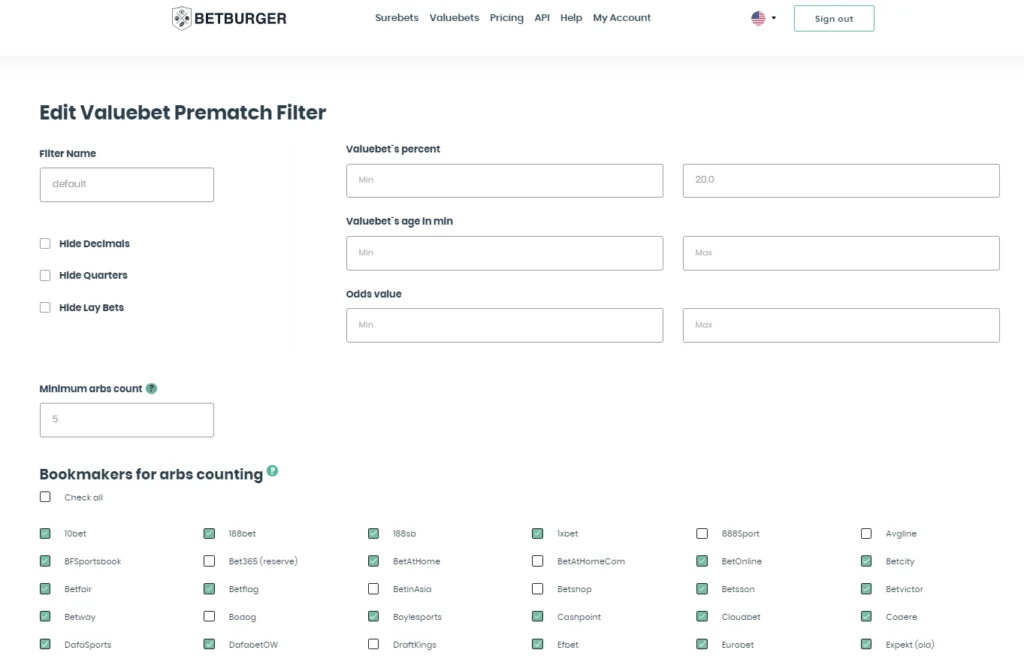The image size is (1024, 662).
Task: Uncheck the Cashpoint bookmaker
Action: click(537, 616)
